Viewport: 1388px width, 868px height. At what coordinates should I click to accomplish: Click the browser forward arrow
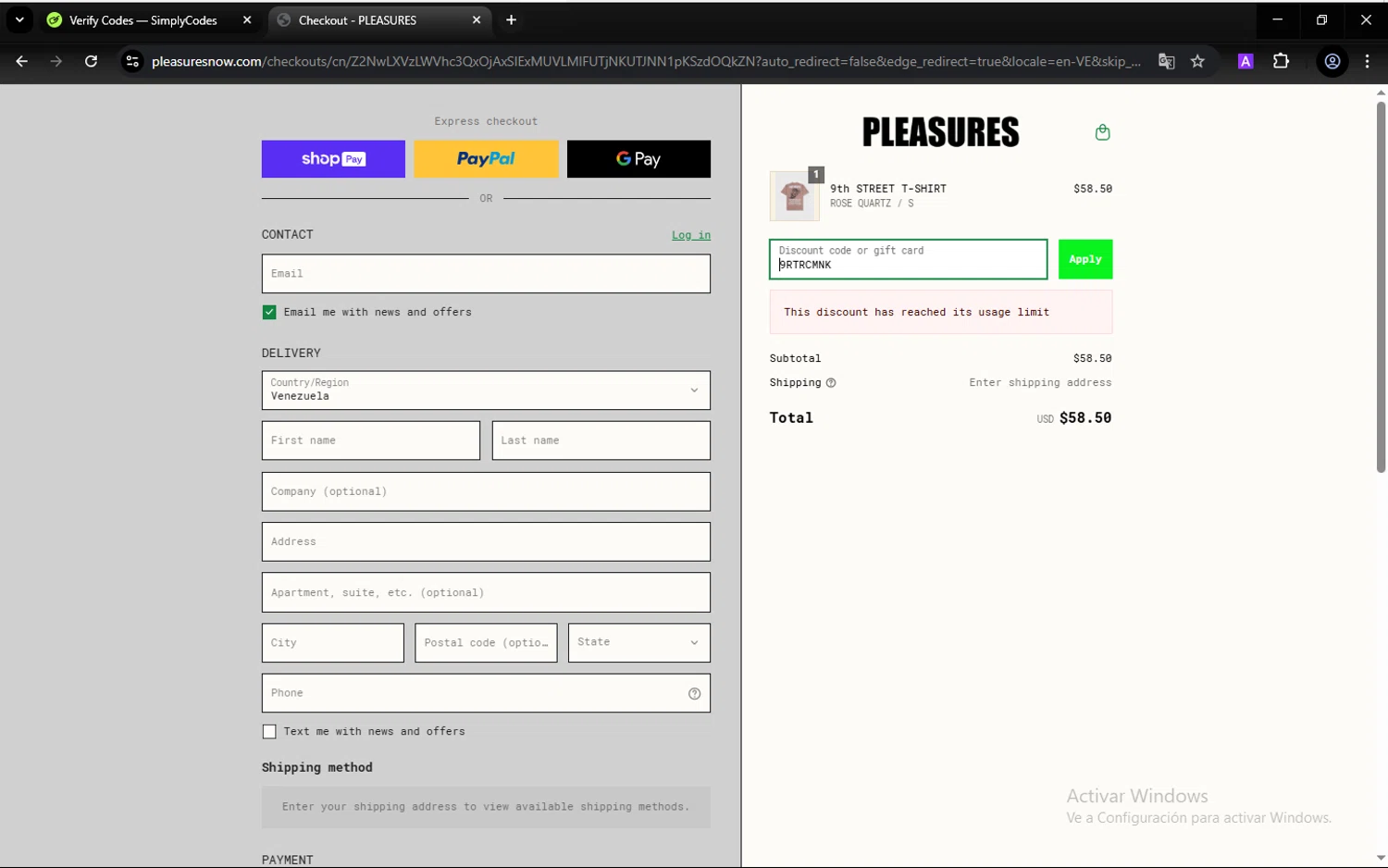tap(56, 61)
